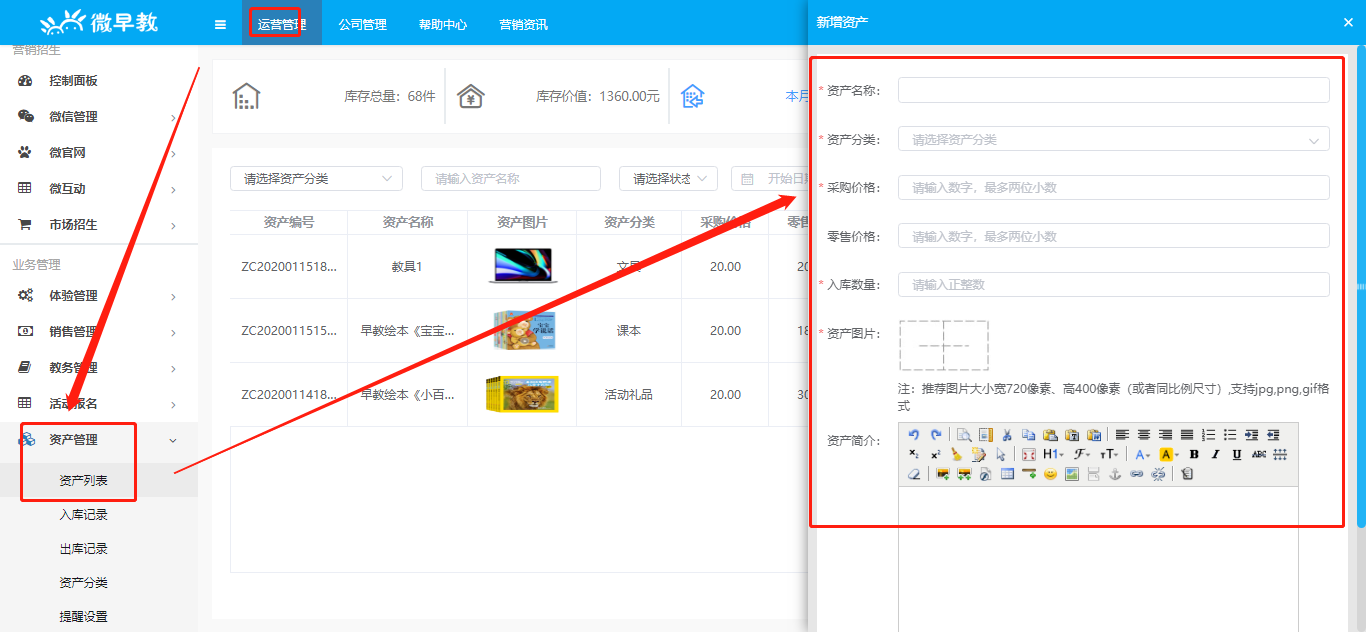The image size is (1366, 632).
Task: Click the undo icon in the editor toolbar
Action: click(913, 435)
